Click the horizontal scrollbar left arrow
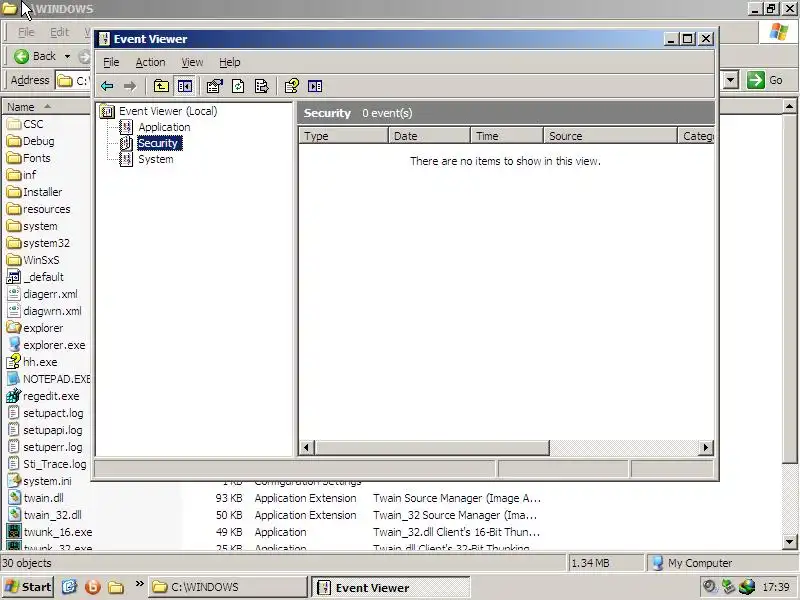Screen dimensions: 800x600 306,448
